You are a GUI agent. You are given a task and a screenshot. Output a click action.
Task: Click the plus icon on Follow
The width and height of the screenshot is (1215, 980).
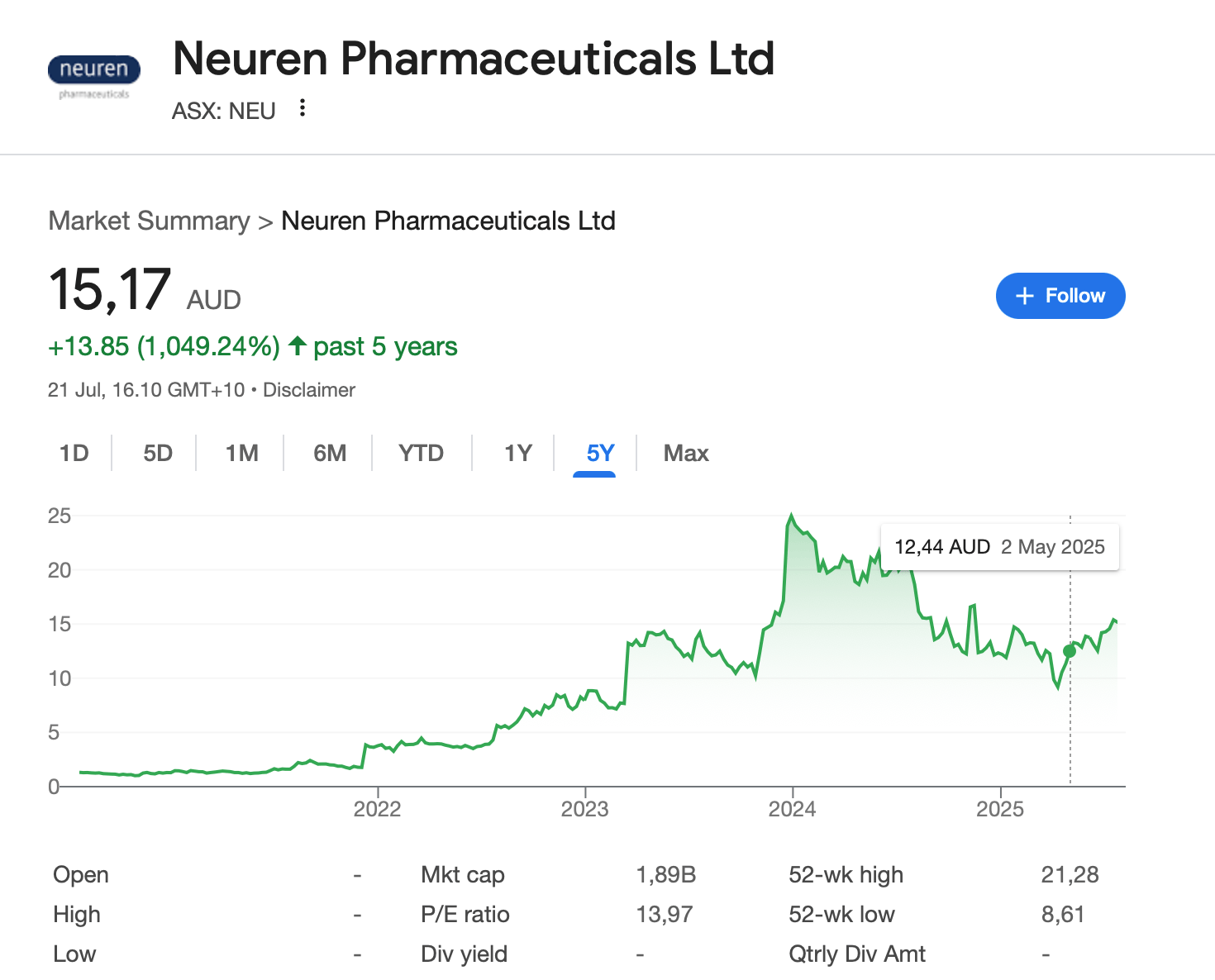[x=1025, y=296]
